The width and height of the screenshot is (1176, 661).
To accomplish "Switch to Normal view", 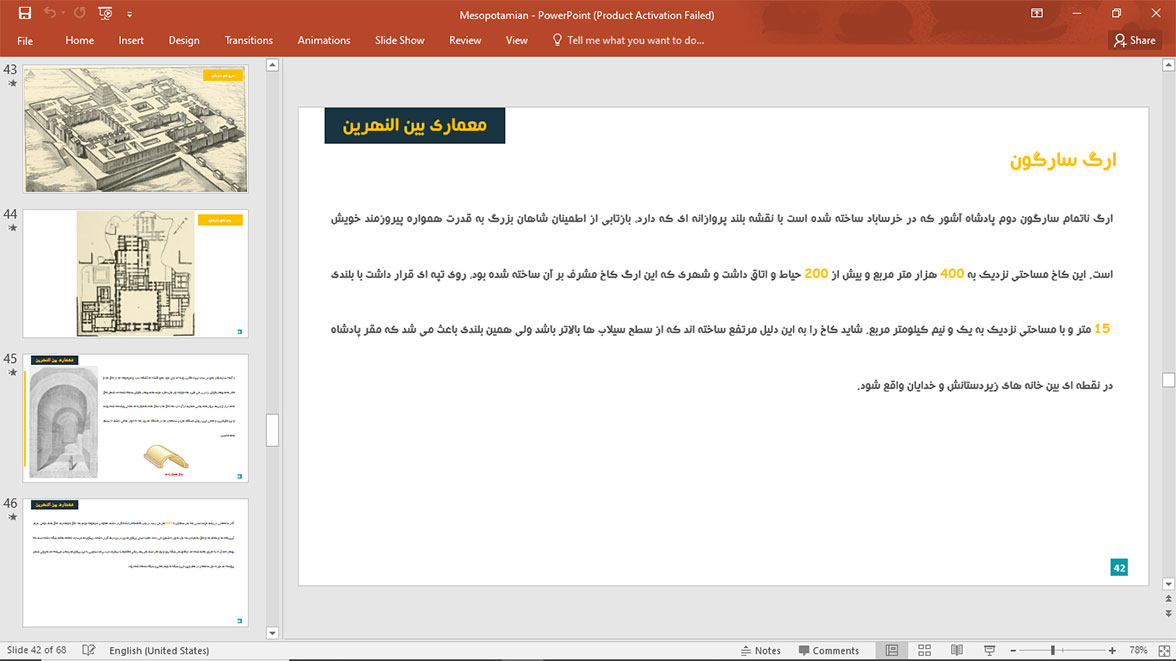I will tap(892, 650).
